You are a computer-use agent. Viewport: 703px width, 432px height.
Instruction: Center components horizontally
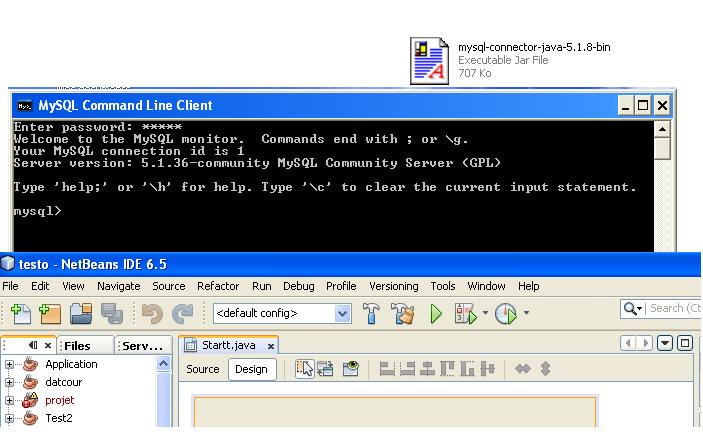(427, 369)
